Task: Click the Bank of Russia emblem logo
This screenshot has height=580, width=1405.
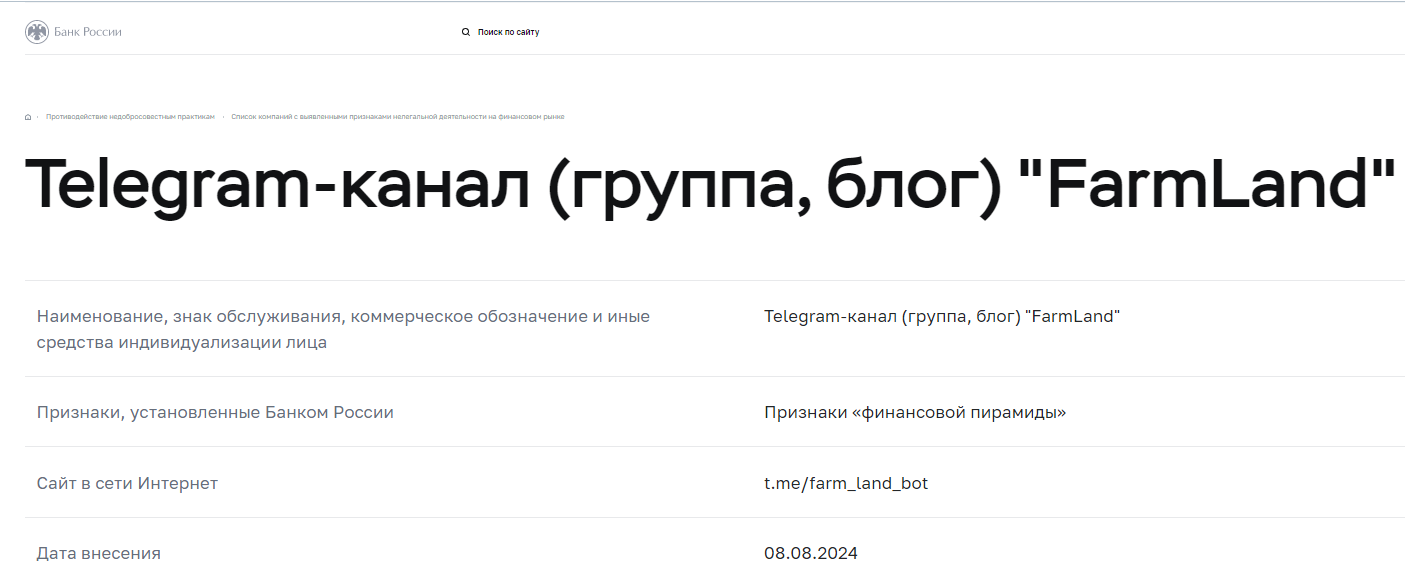Action: tap(37, 32)
